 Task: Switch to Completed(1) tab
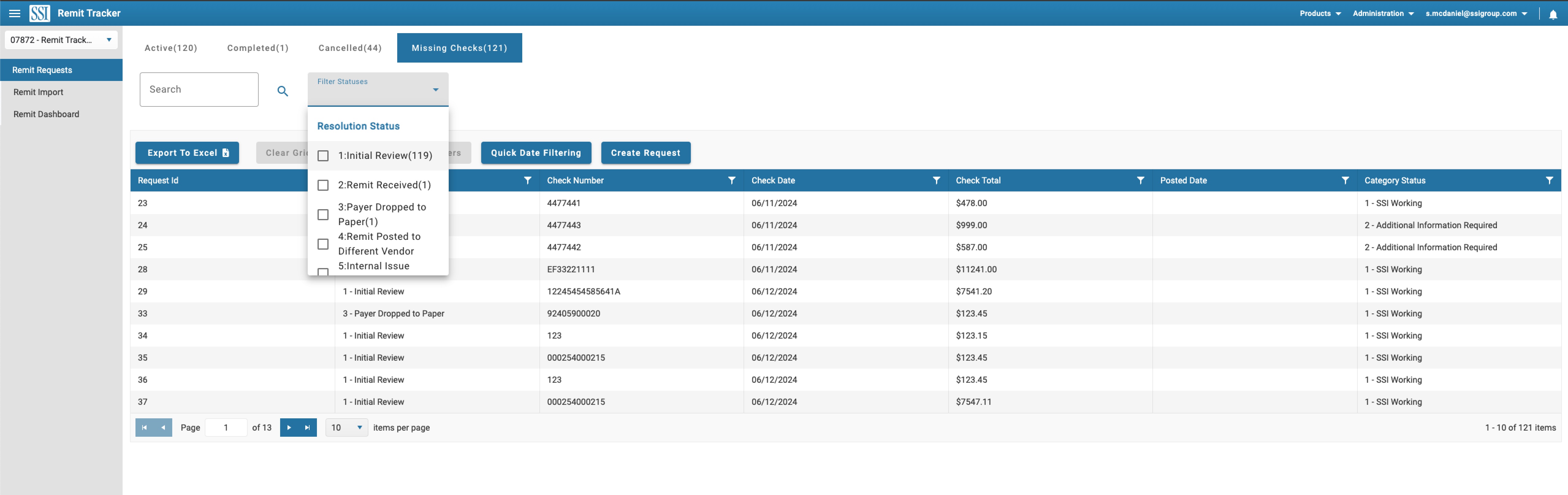(258, 48)
